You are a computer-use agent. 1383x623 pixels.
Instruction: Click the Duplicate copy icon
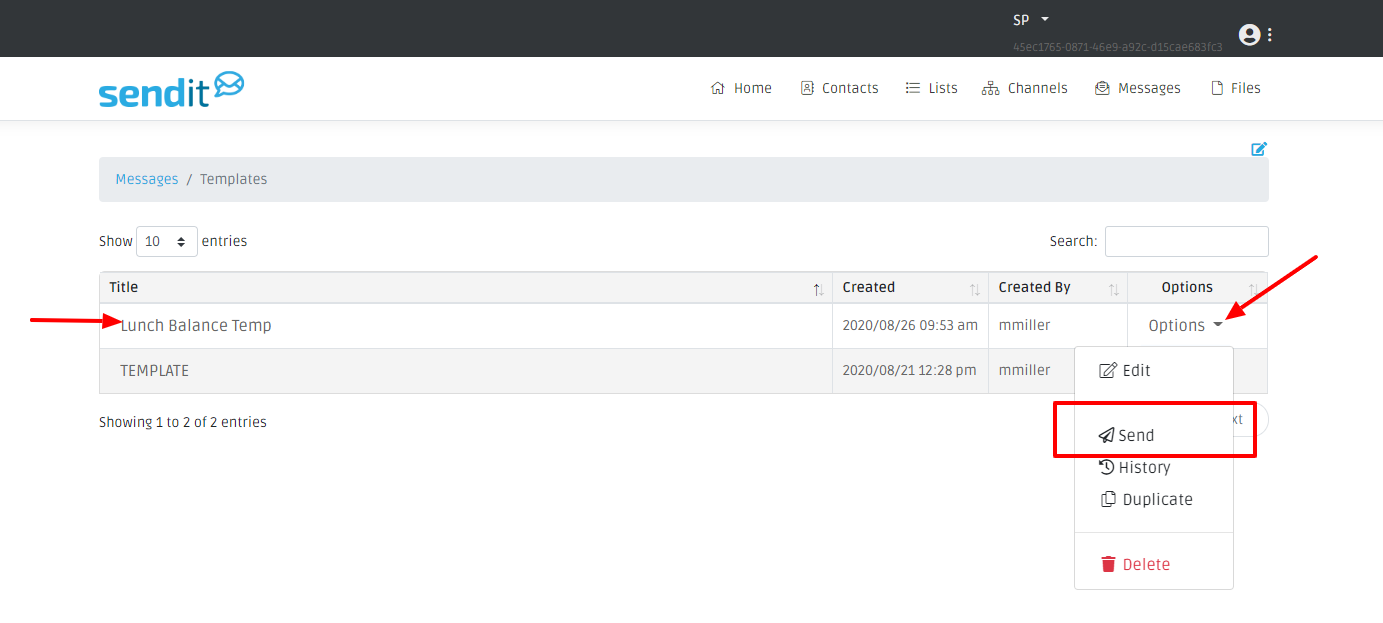coord(1108,499)
